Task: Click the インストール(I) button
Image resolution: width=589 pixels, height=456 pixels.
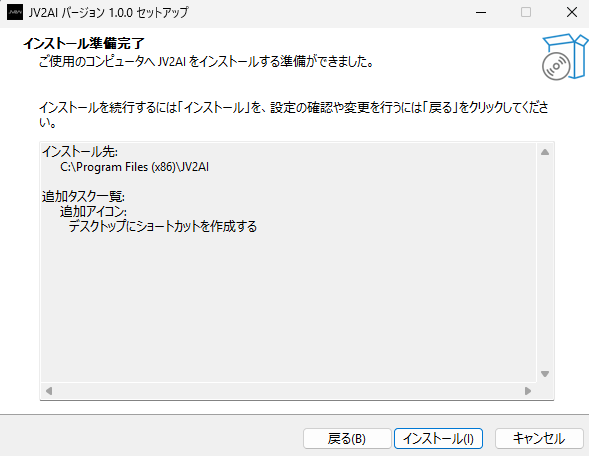Action: pos(438,438)
